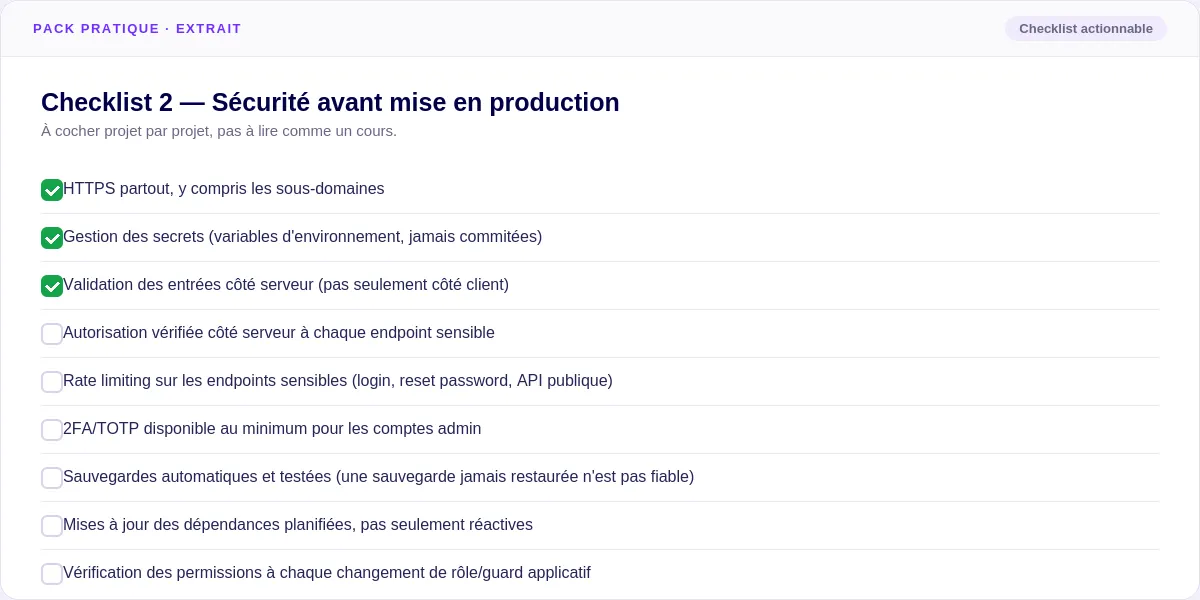Tick the Sauvegardes automatiques checkbox
Screen dimensions: 1200x600
[52, 478]
